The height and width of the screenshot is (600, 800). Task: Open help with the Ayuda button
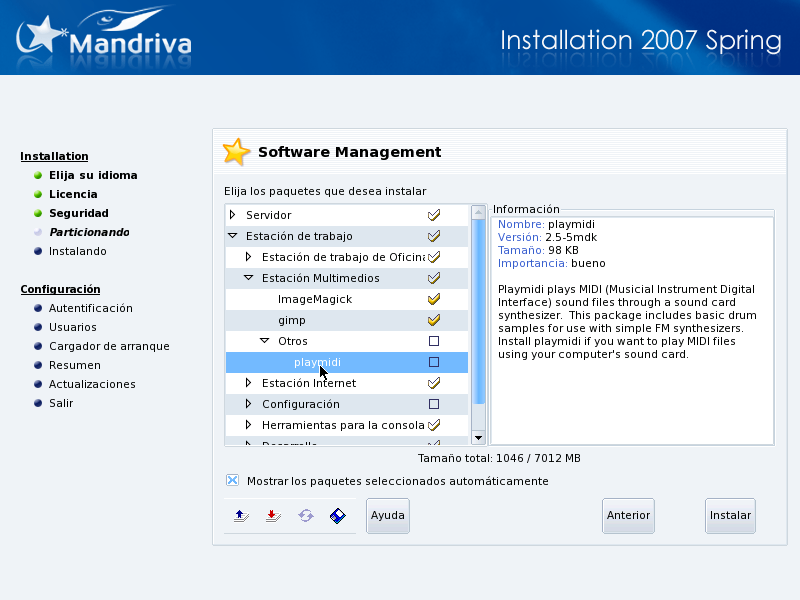coord(388,516)
